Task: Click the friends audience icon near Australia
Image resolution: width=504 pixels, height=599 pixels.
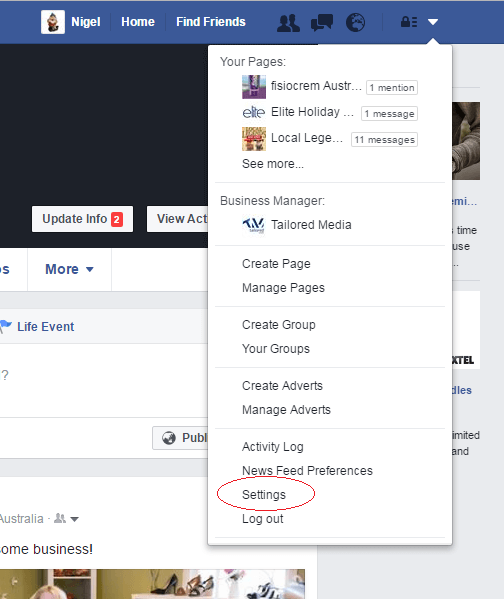Action: [x=60, y=518]
